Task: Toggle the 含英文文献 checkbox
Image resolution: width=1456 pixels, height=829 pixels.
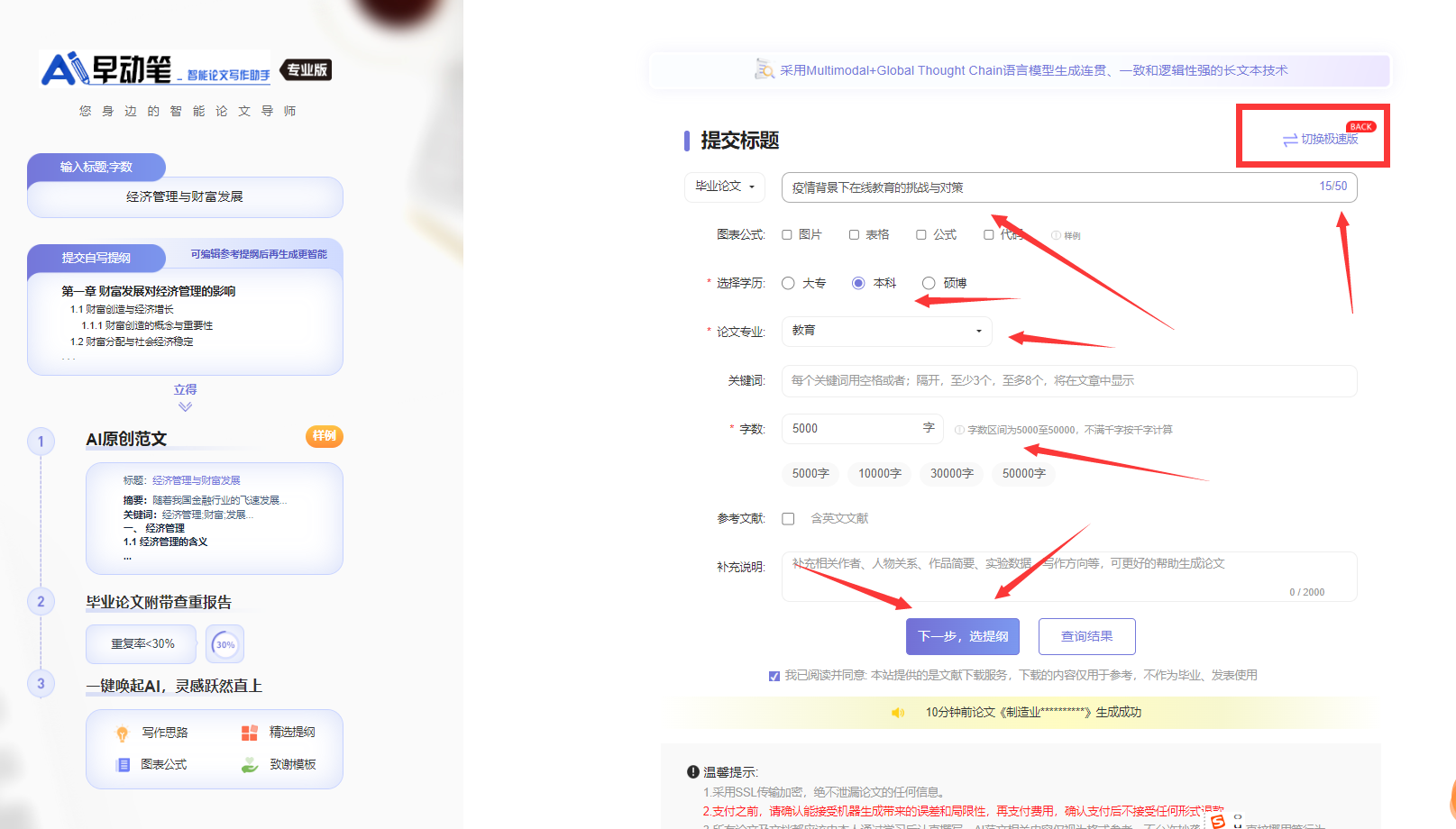Action: pos(788,519)
